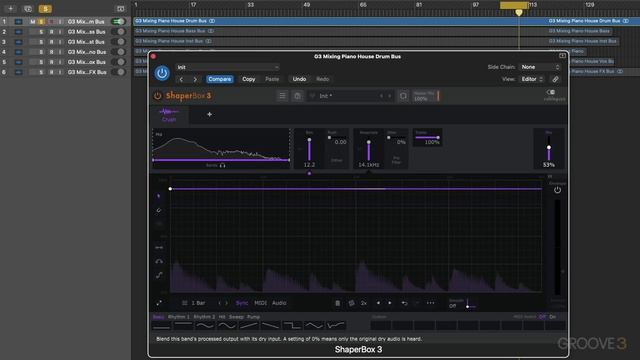Toggle track 1 on/off switch
The image size is (640, 360).
118,21
